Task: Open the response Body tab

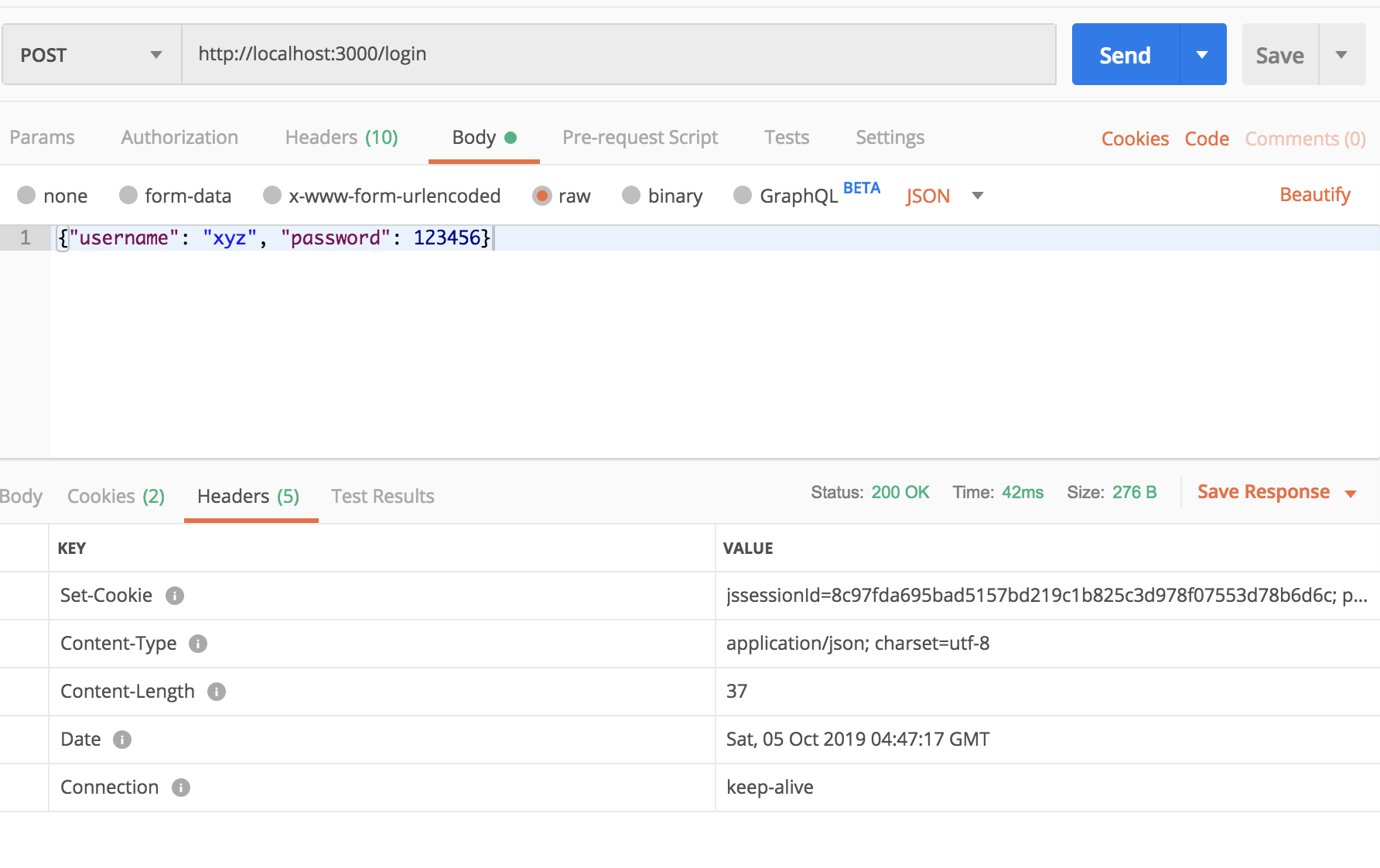Action: 21,496
